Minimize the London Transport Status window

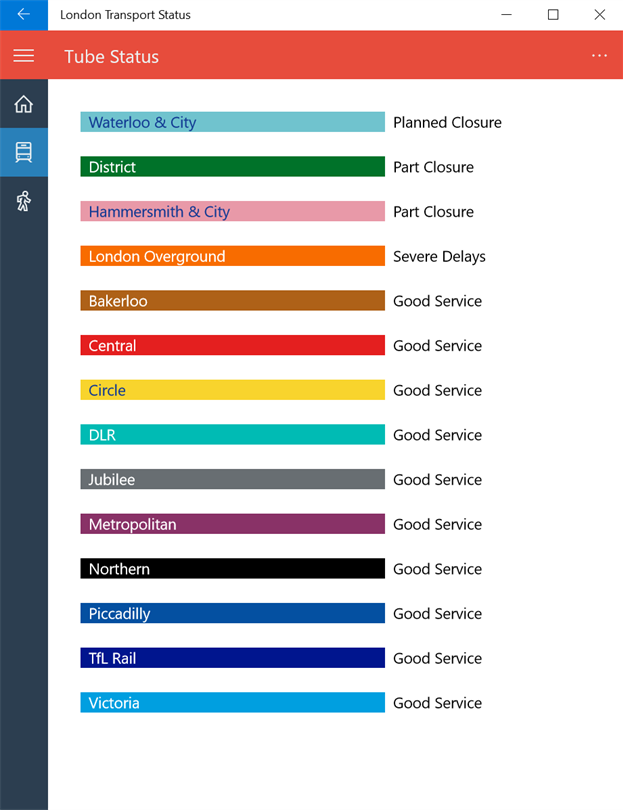pos(507,15)
